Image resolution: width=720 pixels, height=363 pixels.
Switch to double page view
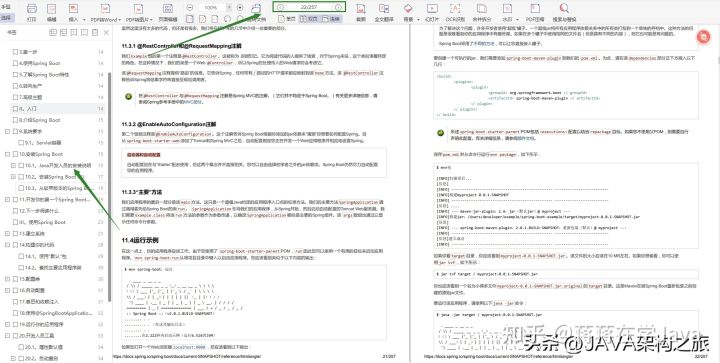click(x=309, y=19)
